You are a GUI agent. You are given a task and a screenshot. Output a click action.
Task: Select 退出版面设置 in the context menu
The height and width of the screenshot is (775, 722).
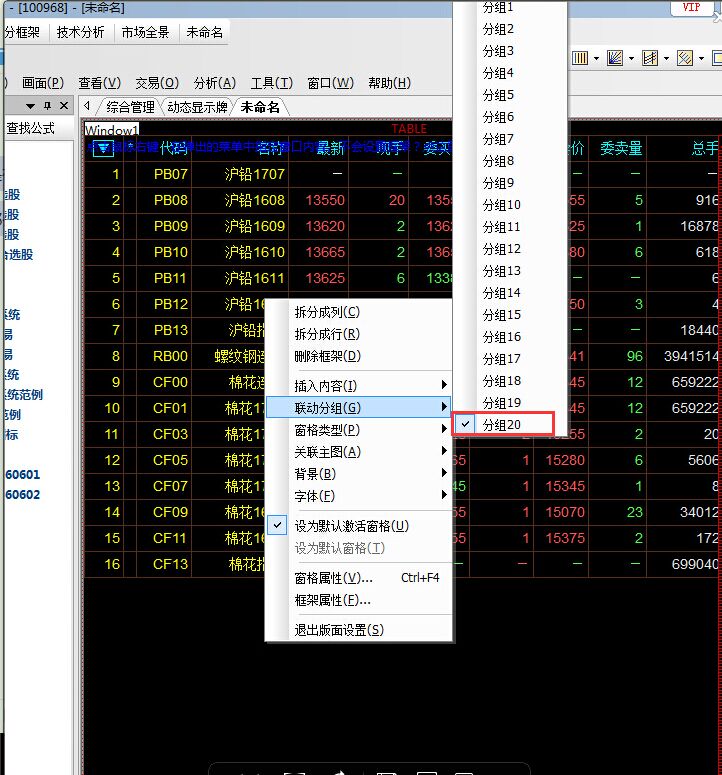339,630
